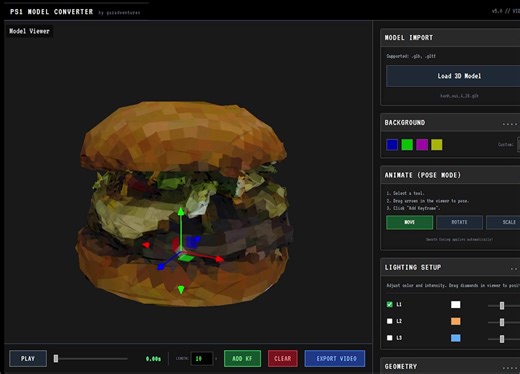
Task: Select the purple background swatch
Action: pos(422,145)
